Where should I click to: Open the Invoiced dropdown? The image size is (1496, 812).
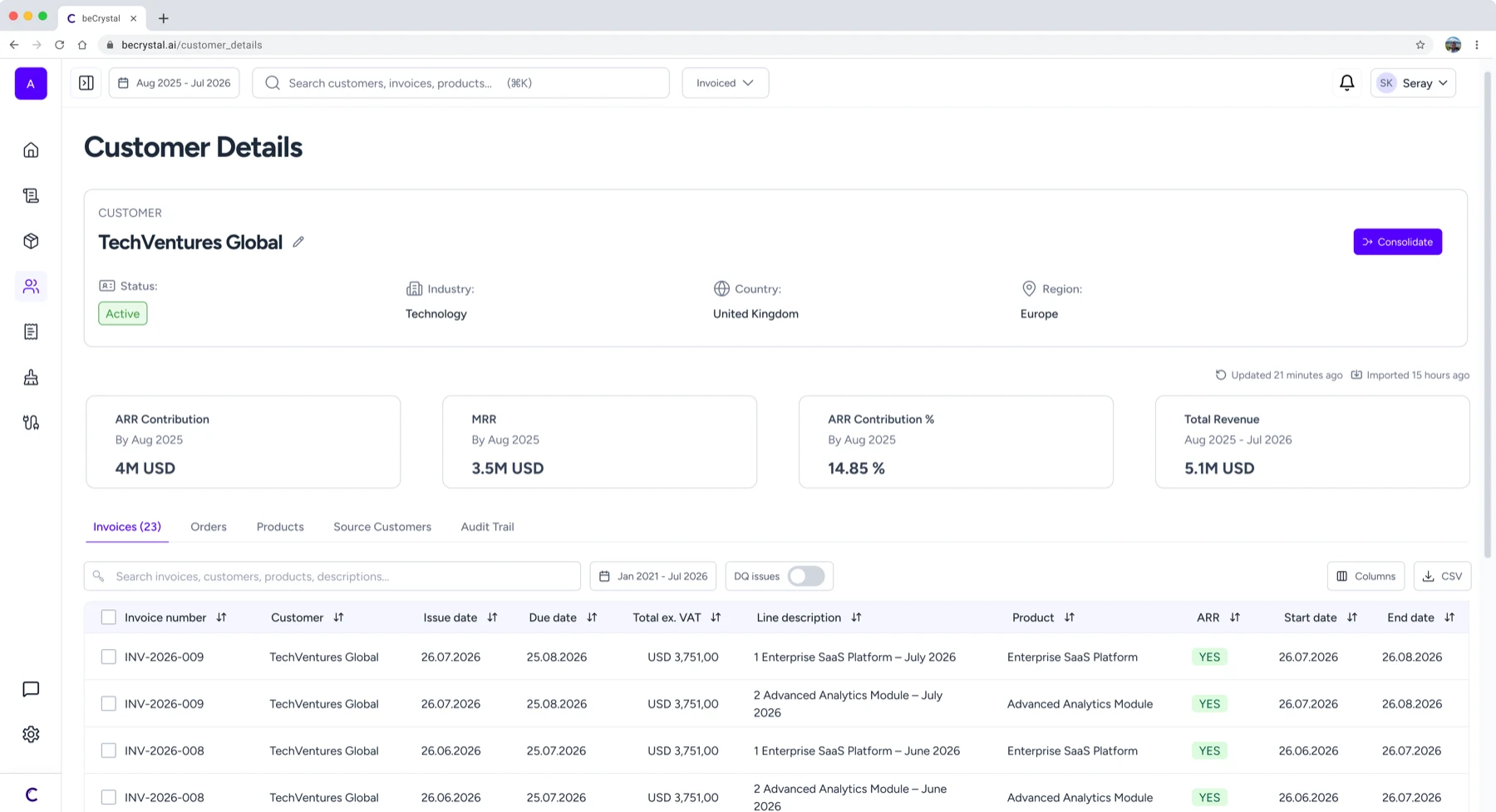[x=725, y=83]
